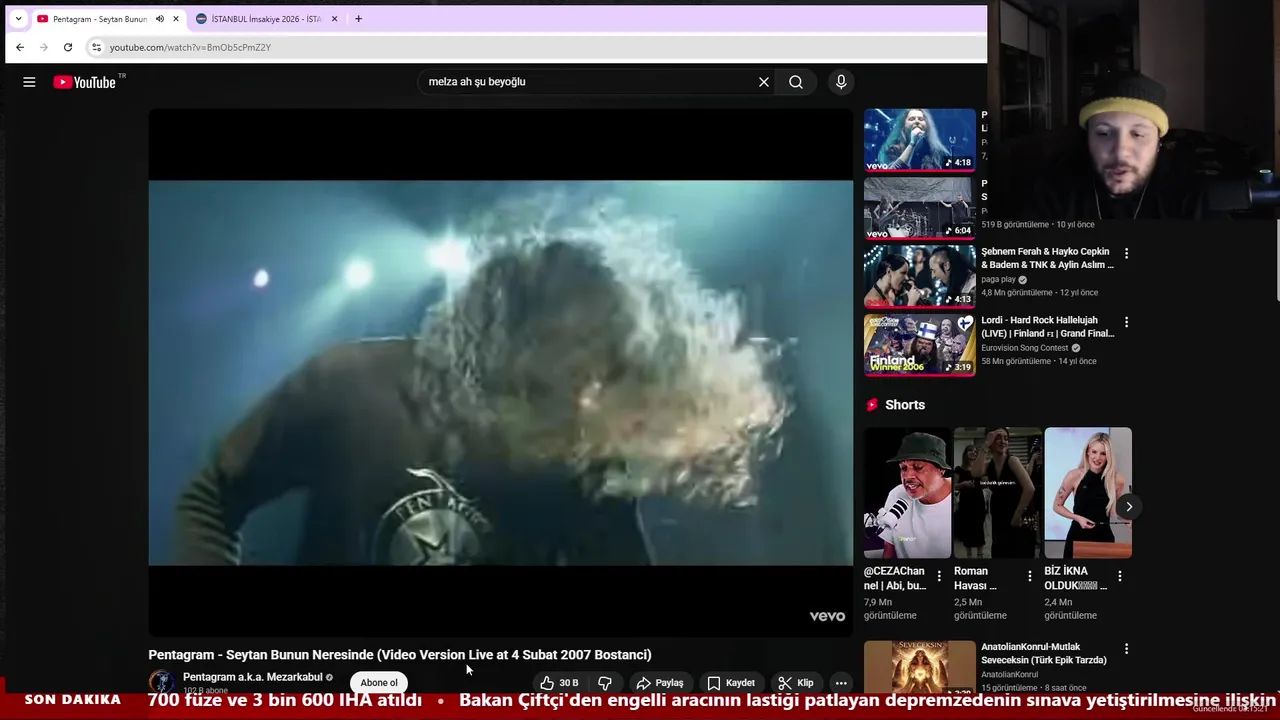Open the @CEZAChannel short thumbnail

pyautogui.click(x=907, y=493)
